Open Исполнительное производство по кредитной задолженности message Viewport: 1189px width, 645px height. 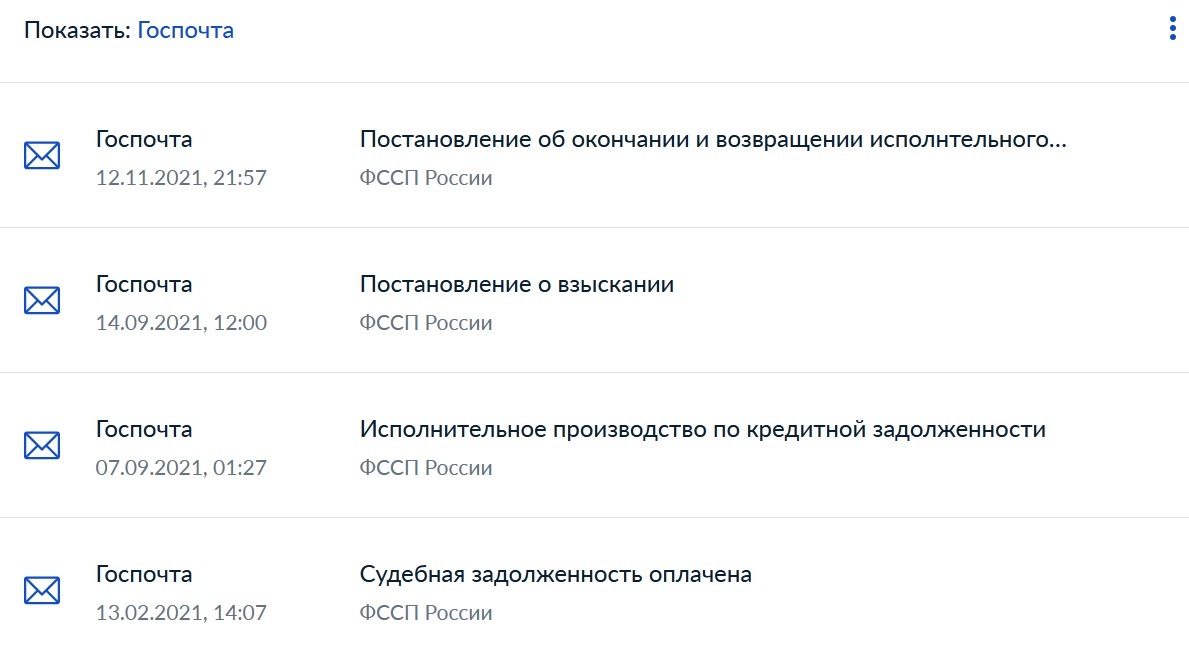(702, 429)
